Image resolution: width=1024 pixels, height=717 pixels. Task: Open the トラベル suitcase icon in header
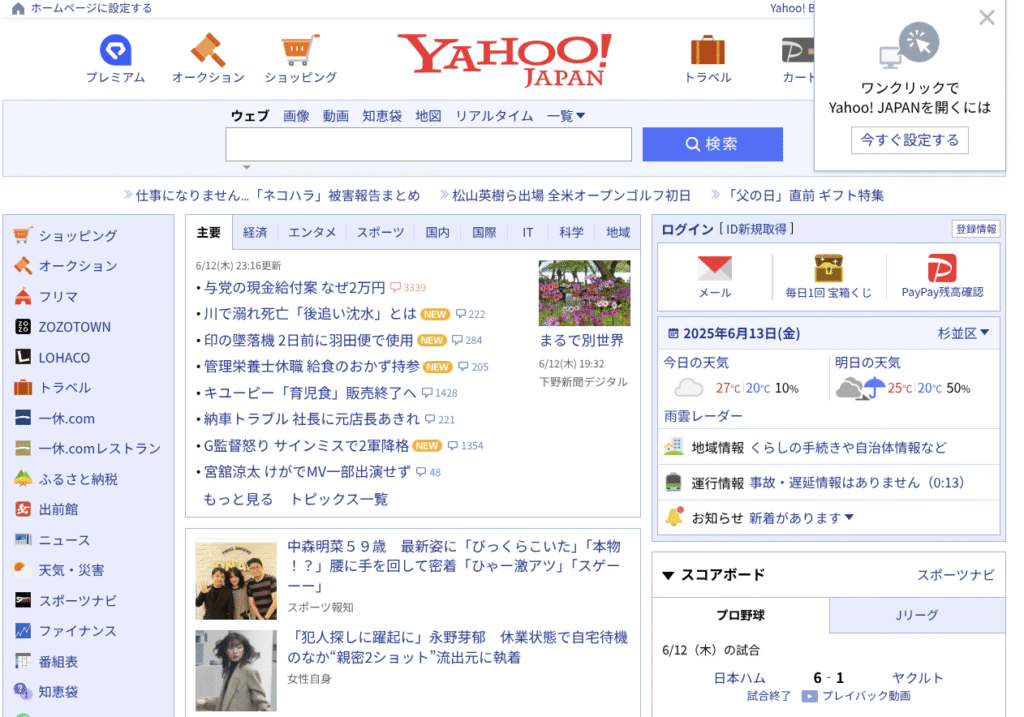(708, 50)
